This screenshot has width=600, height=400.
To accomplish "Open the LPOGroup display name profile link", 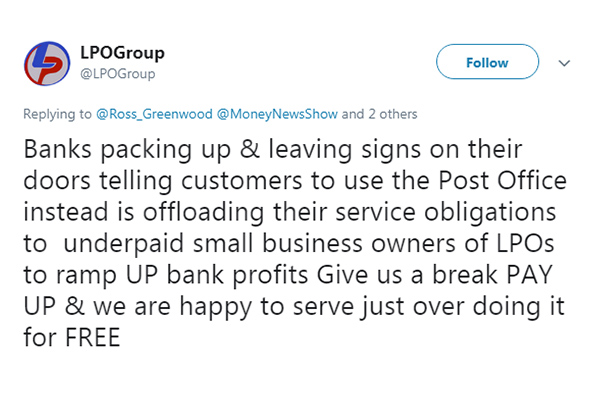I will (121, 52).
